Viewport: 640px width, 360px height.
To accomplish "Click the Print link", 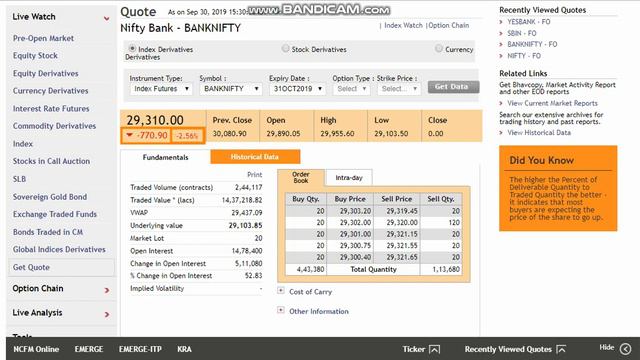I will pos(254,174).
